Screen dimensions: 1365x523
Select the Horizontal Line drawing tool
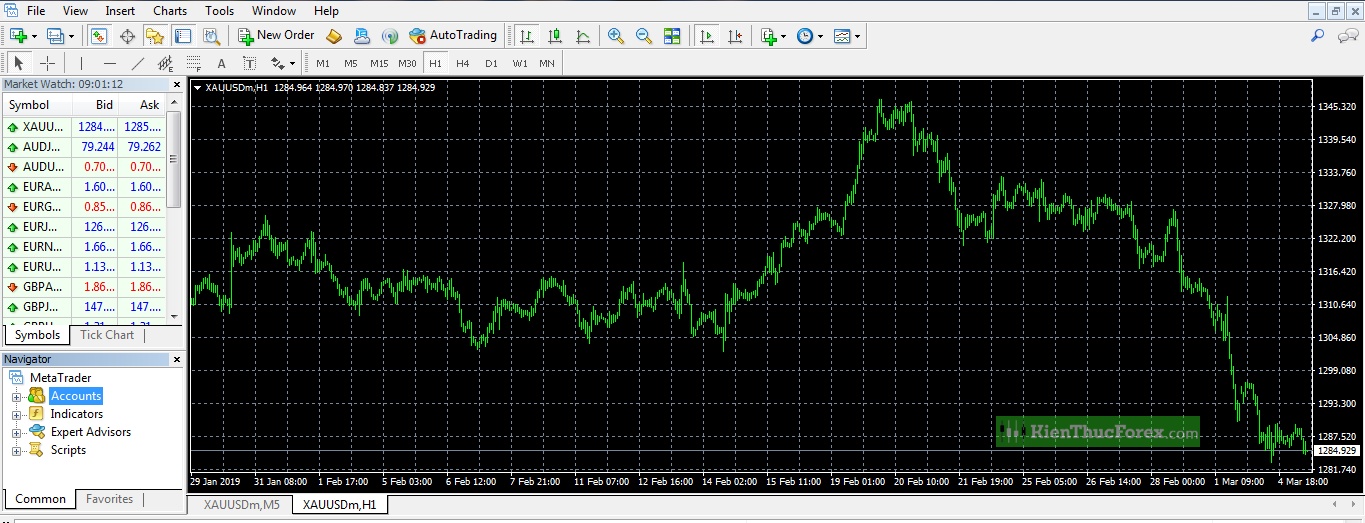pos(110,63)
